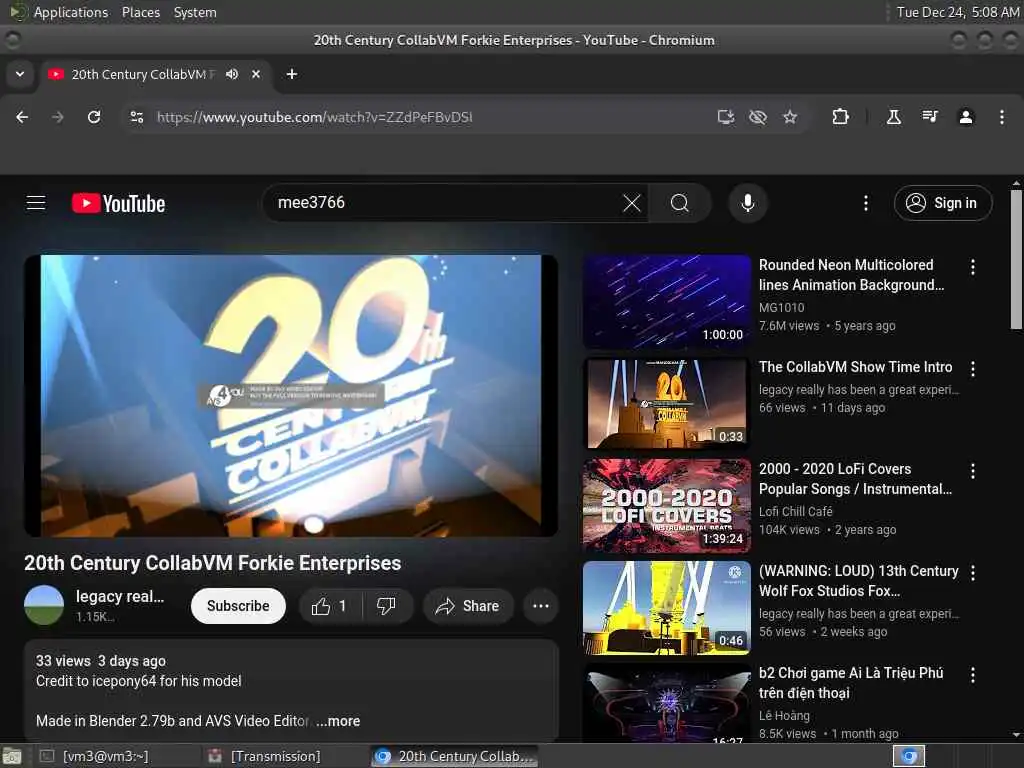
Task: Expand the tab search dropdown arrow
Action: tap(20, 74)
